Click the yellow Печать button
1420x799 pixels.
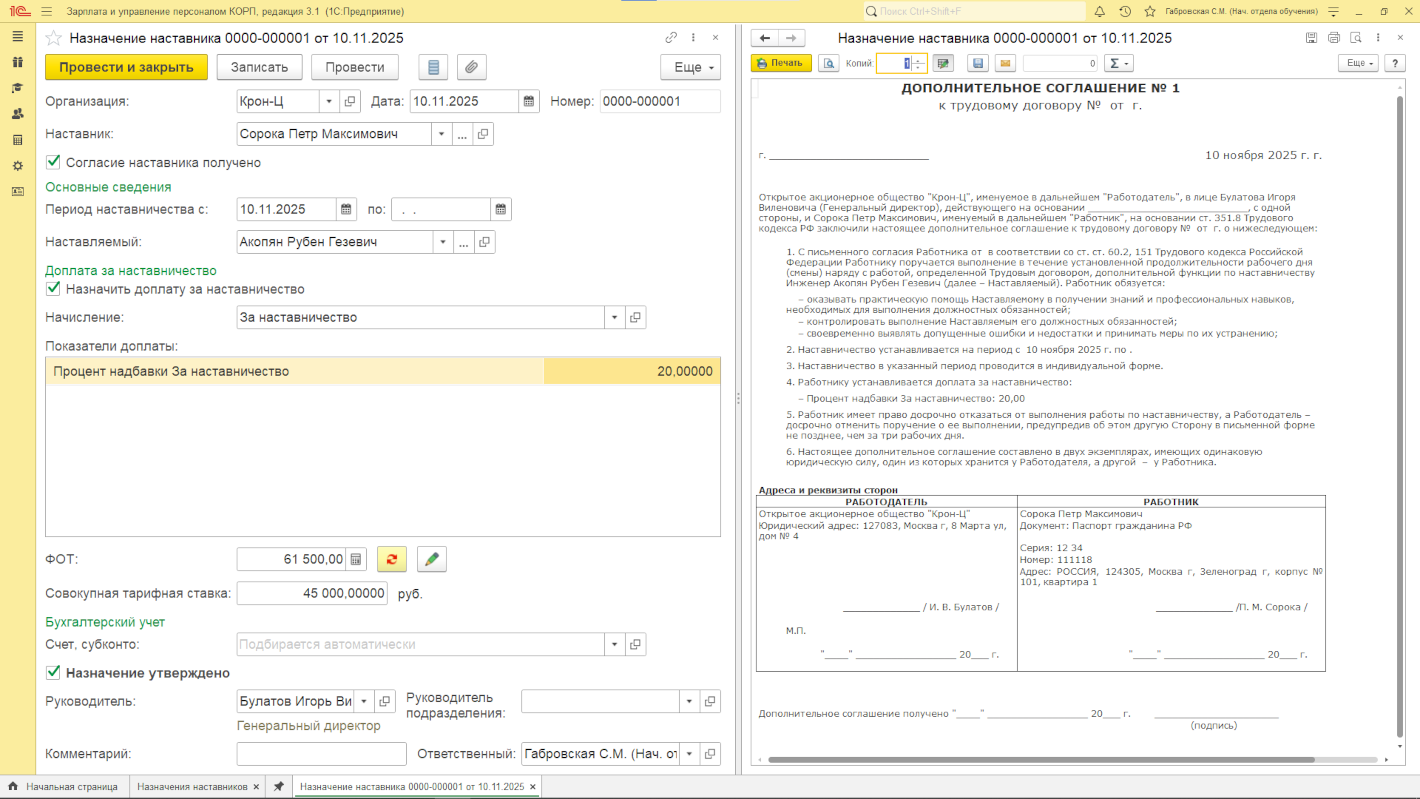pyautogui.click(x=781, y=63)
